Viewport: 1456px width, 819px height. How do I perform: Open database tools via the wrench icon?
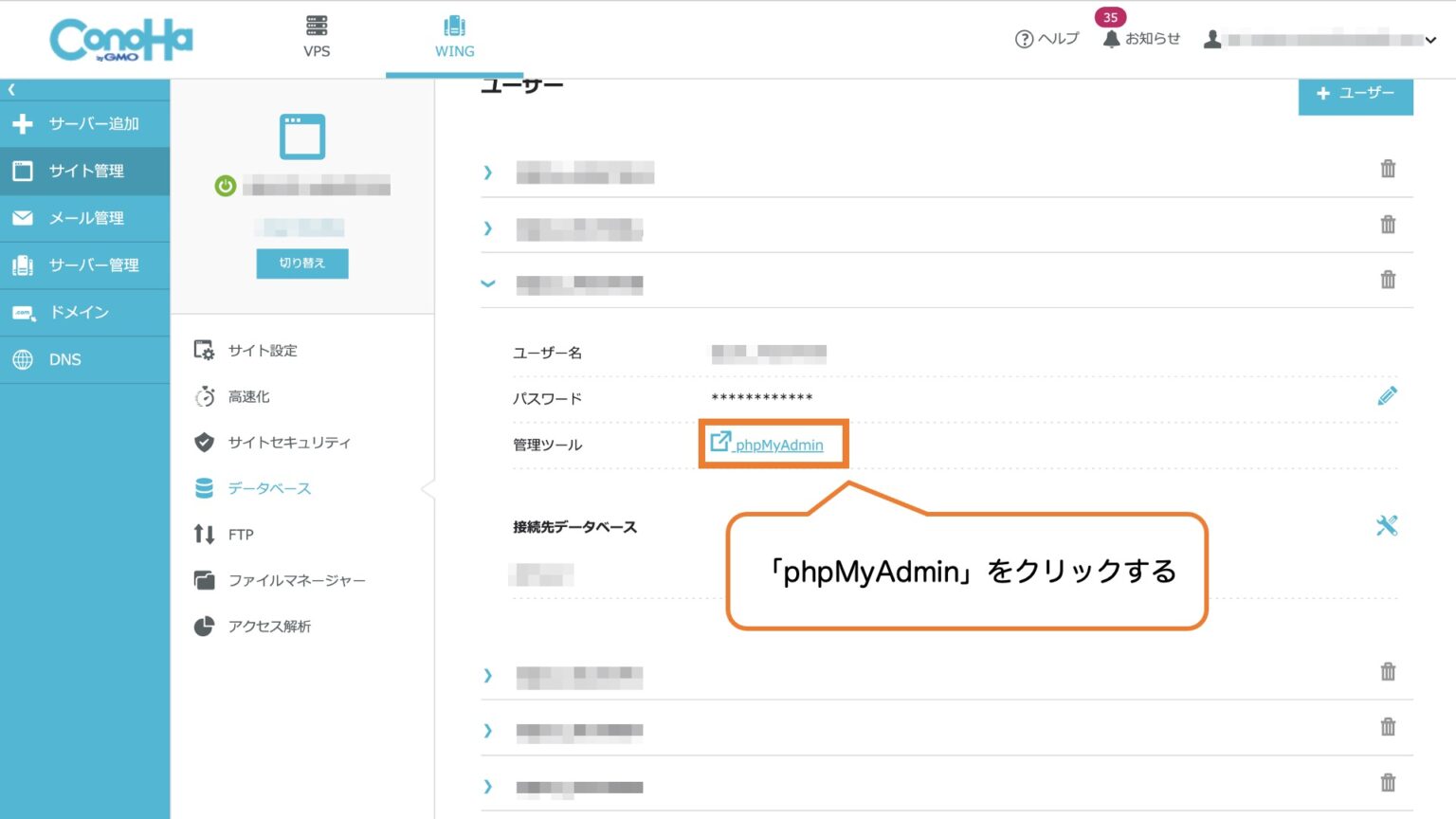[x=1387, y=524]
